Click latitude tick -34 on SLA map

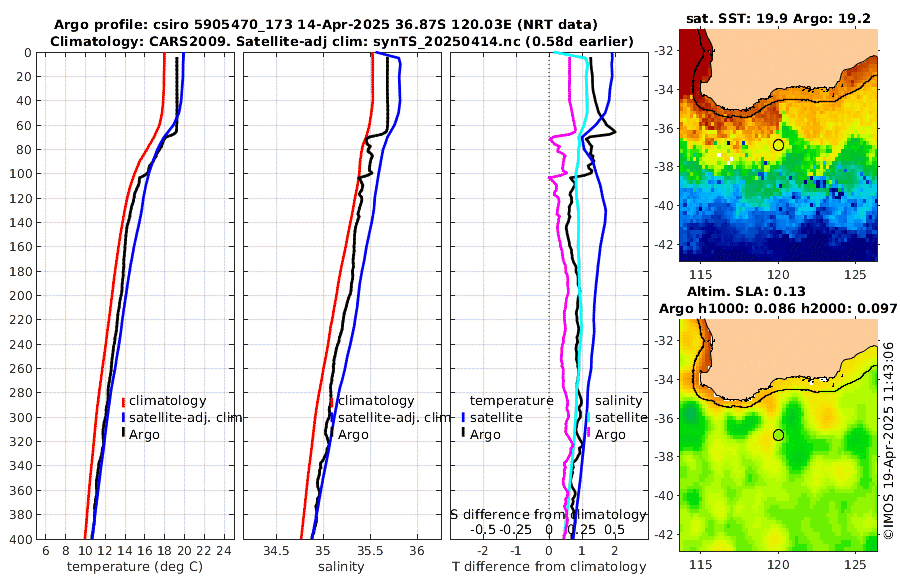click(665, 380)
